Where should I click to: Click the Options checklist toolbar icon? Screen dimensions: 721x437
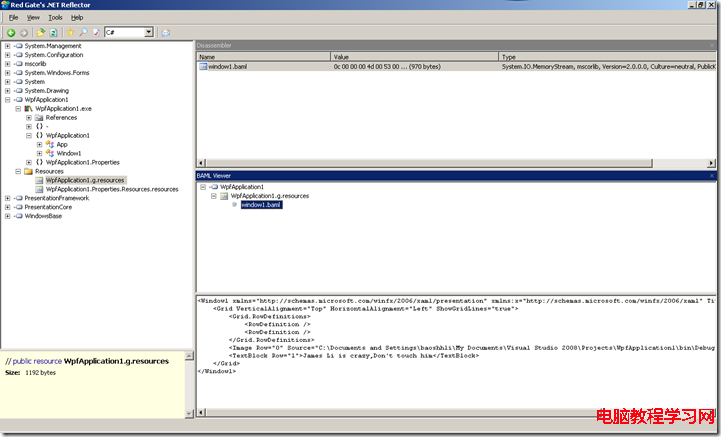pyautogui.click(x=96, y=33)
